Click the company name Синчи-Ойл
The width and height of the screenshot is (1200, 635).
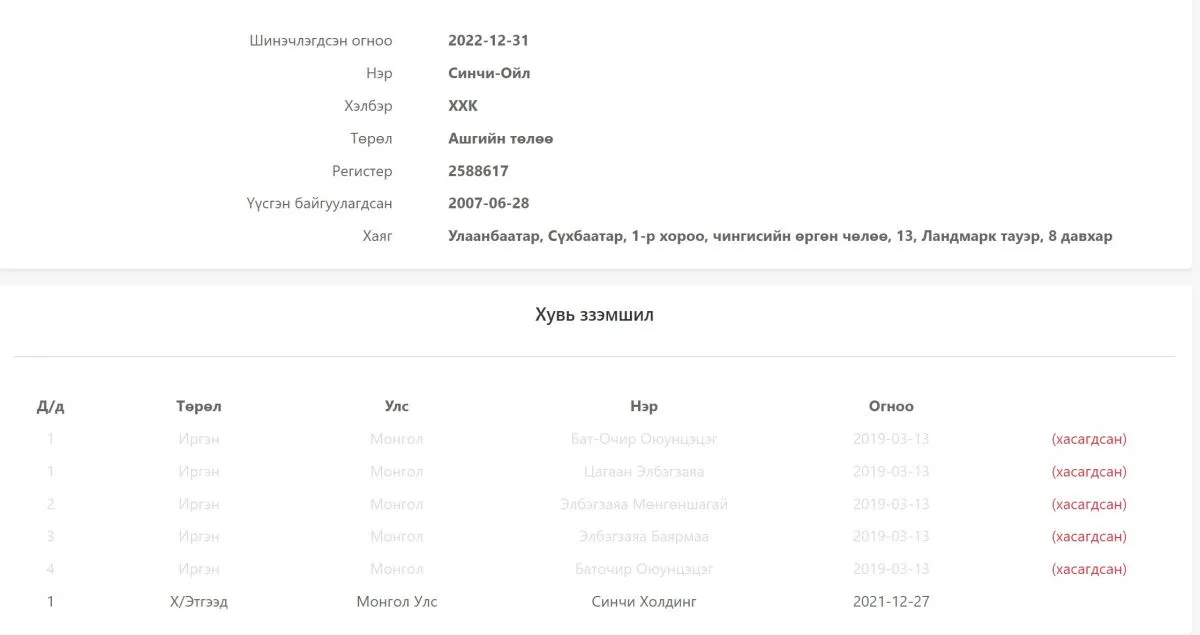pyautogui.click(x=489, y=73)
